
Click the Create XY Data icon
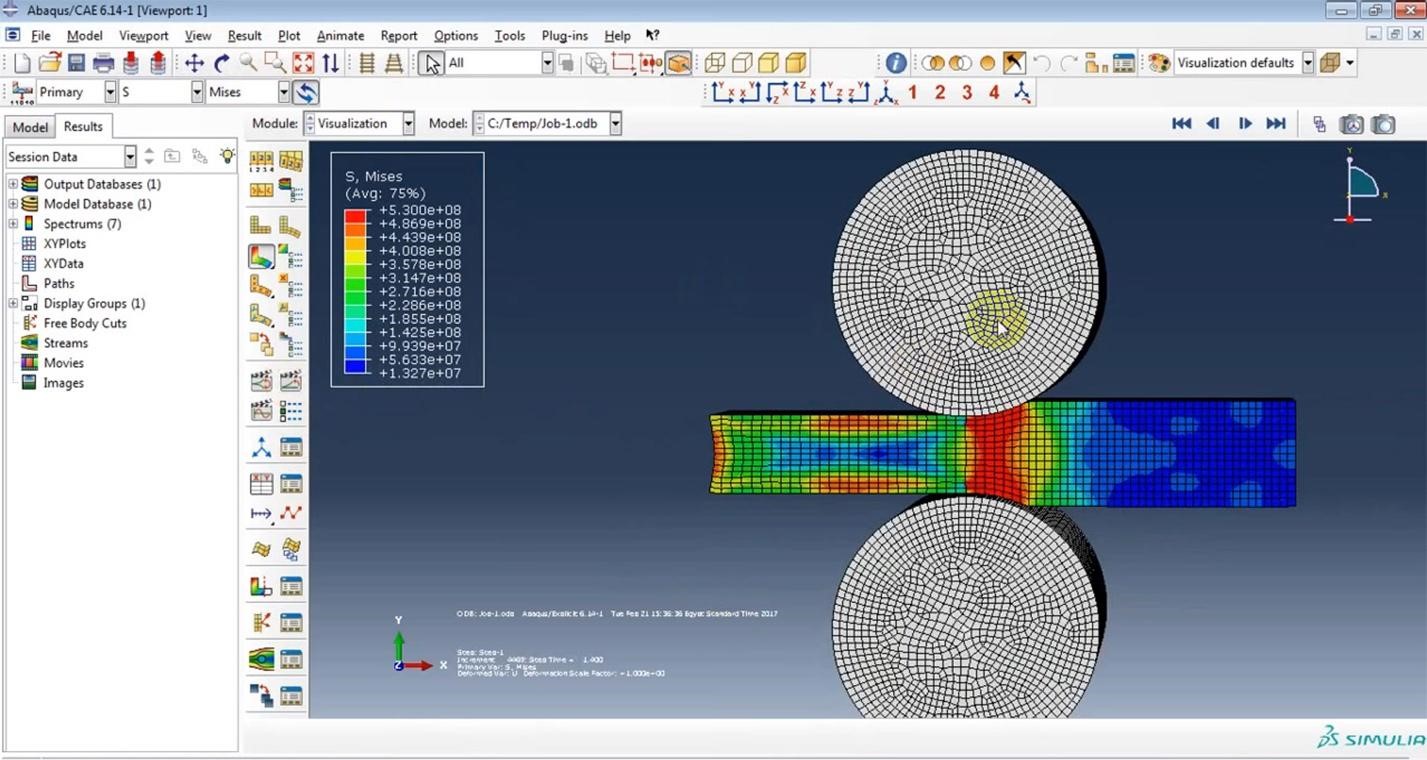[x=261, y=484]
